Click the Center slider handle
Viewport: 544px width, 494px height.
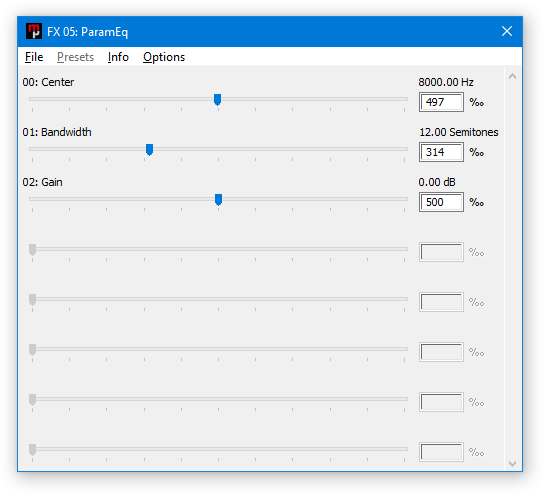coord(218,100)
